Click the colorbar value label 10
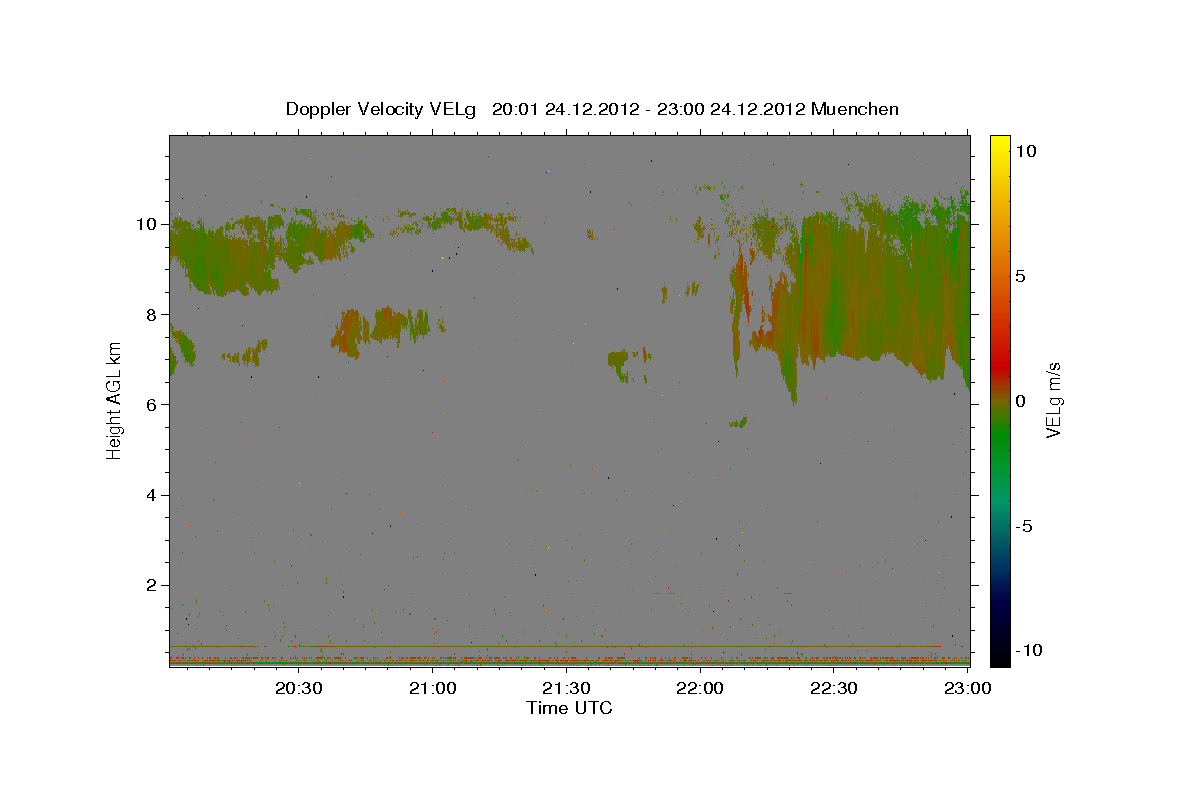This screenshot has height=800, width=1200. pos(1026,151)
